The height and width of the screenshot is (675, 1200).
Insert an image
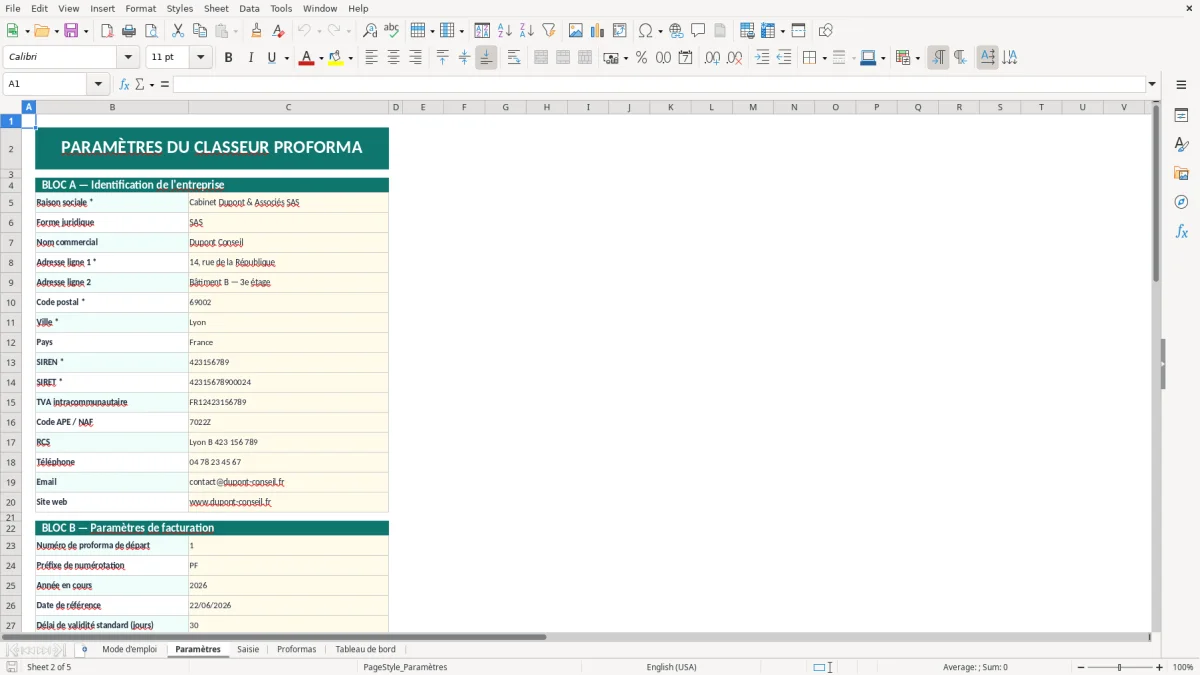[x=576, y=31]
